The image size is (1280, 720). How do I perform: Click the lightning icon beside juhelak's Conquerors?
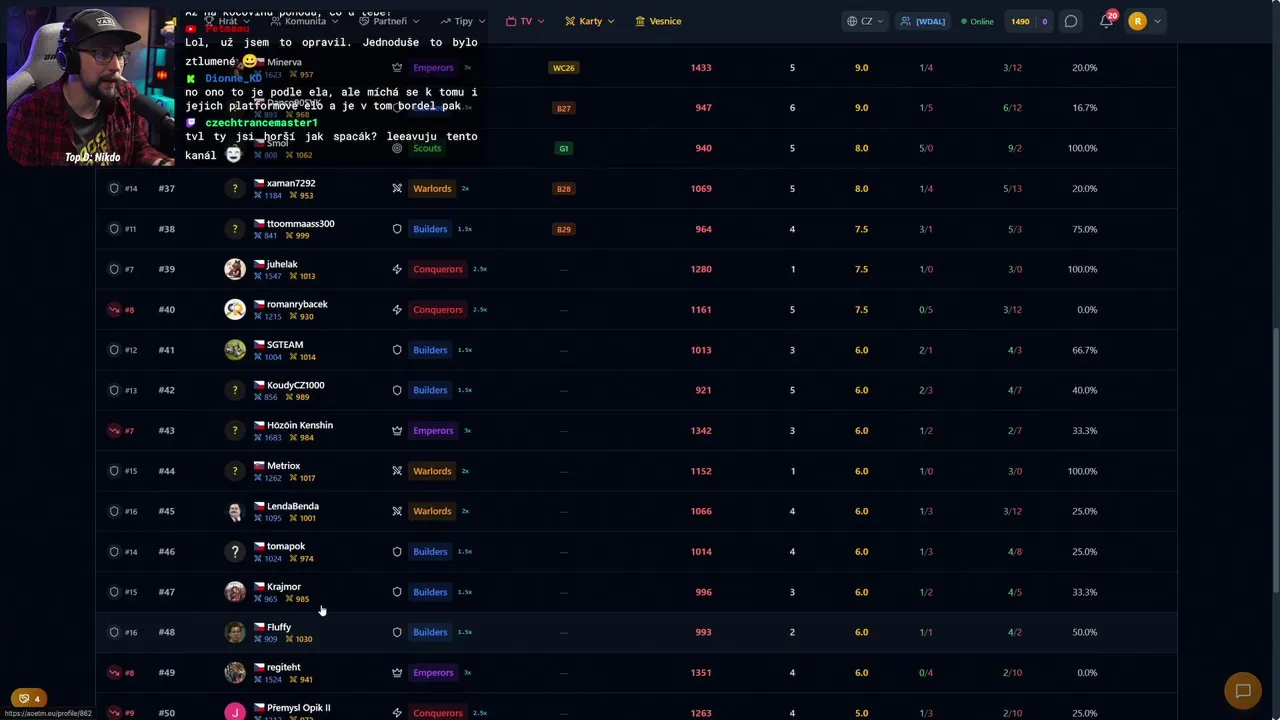(397, 269)
